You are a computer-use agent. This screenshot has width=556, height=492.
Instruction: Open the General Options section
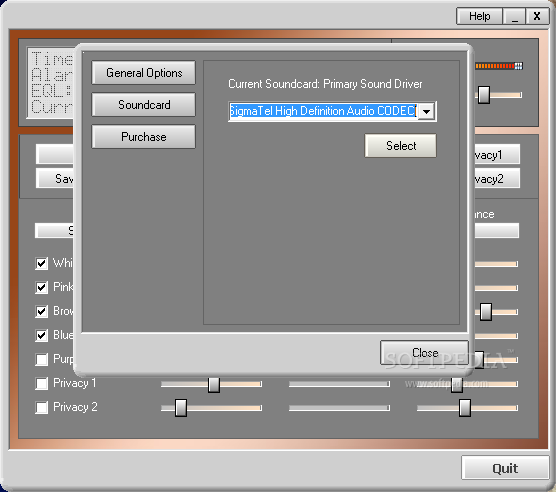pyautogui.click(x=144, y=73)
